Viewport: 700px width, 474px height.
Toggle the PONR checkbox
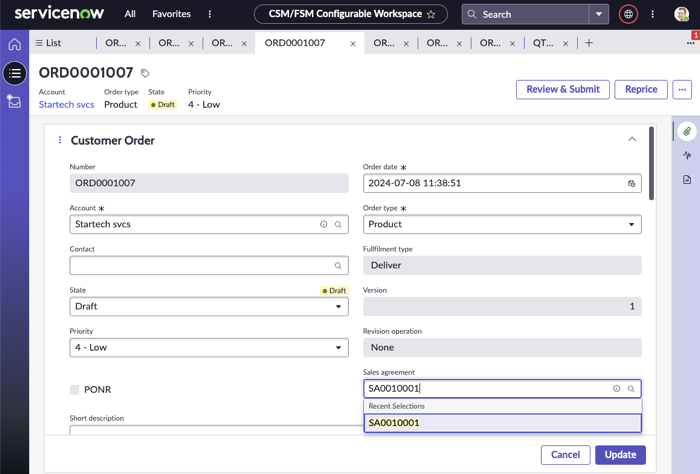click(75, 390)
